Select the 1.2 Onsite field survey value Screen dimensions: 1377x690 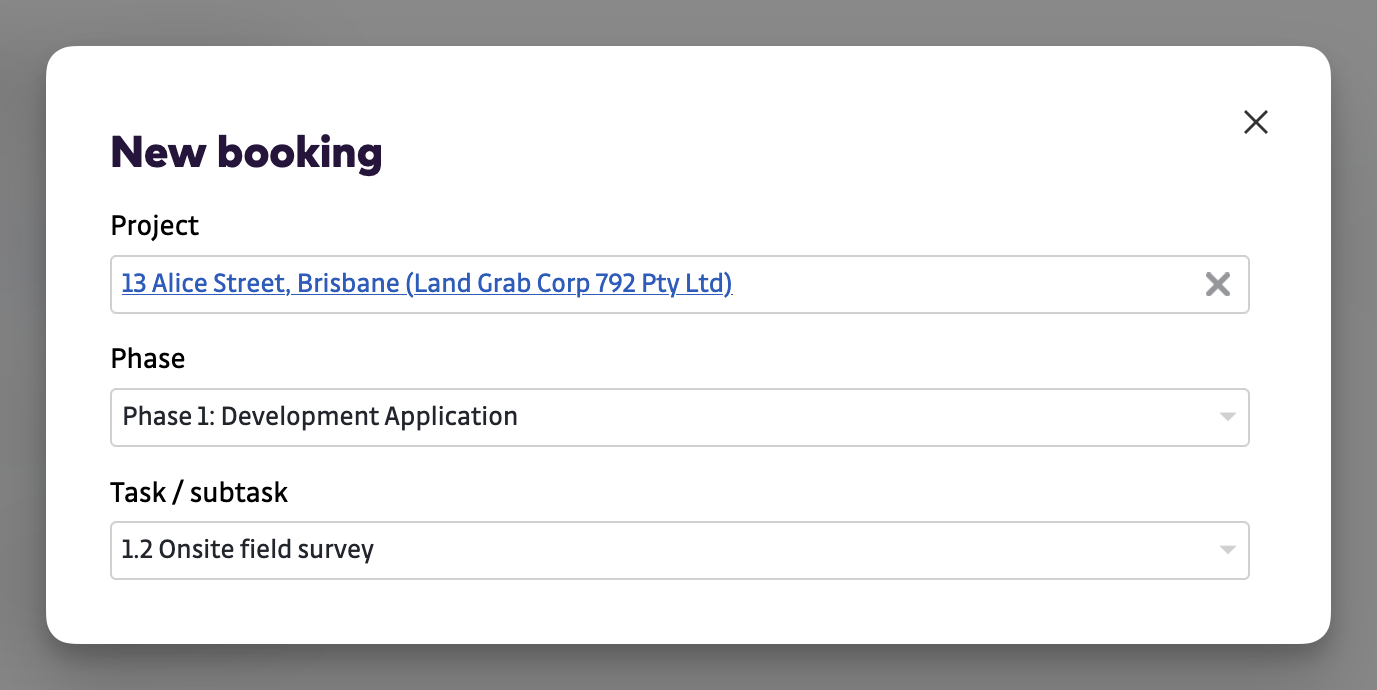click(248, 549)
